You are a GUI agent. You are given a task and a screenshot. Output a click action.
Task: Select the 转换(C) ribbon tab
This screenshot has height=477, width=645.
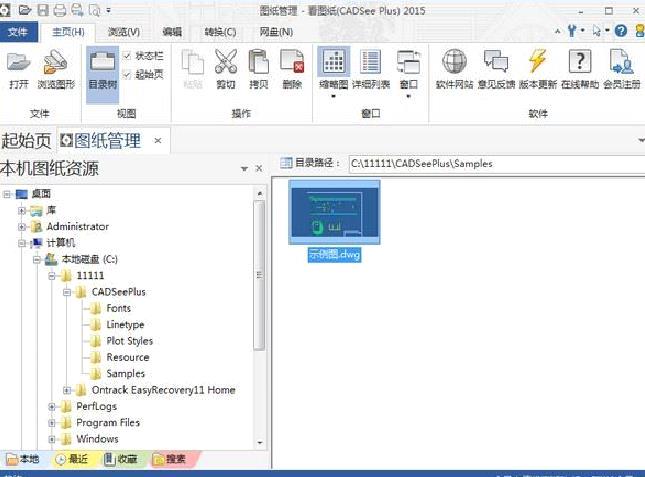pyautogui.click(x=220, y=32)
